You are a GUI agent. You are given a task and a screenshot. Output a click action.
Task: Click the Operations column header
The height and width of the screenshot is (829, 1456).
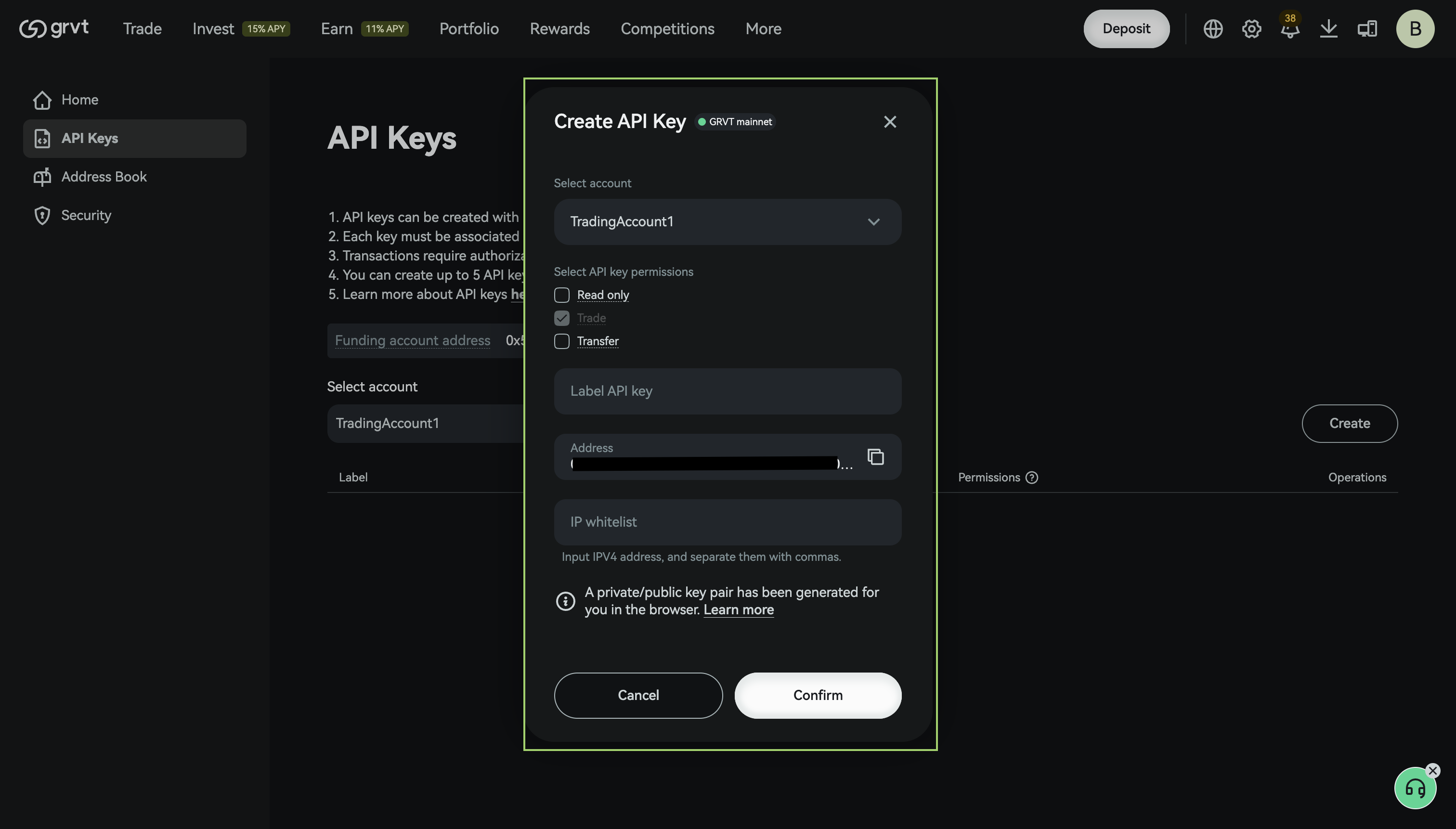(x=1357, y=478)
